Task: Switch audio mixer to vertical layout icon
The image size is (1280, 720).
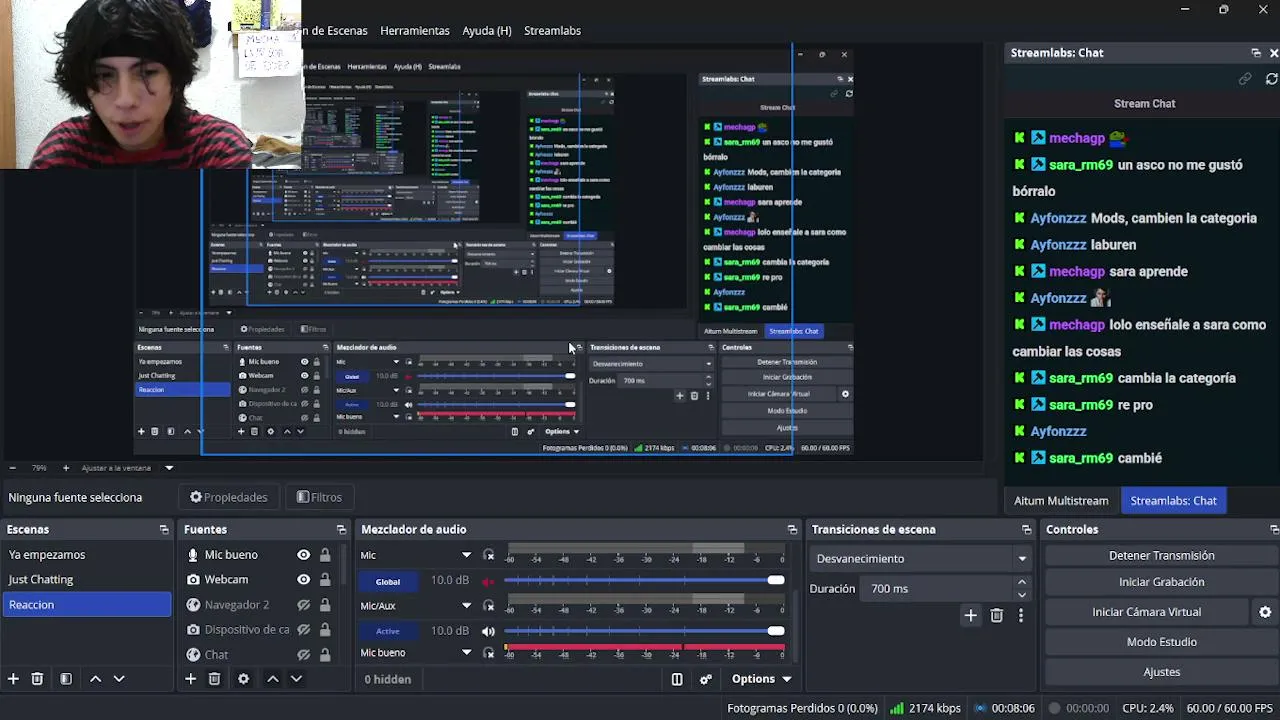Action: 677,679
